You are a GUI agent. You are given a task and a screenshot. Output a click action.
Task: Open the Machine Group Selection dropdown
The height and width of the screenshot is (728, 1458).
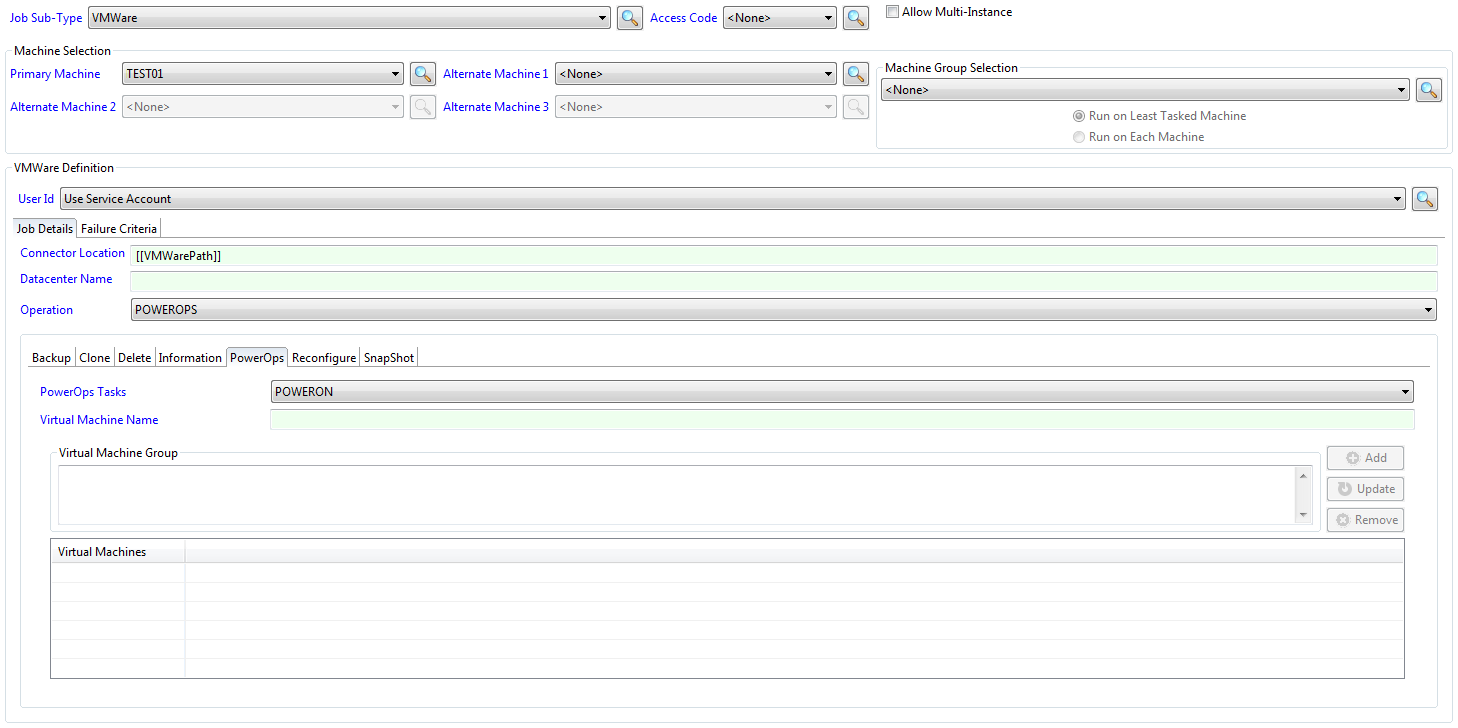click(1145, 90)
